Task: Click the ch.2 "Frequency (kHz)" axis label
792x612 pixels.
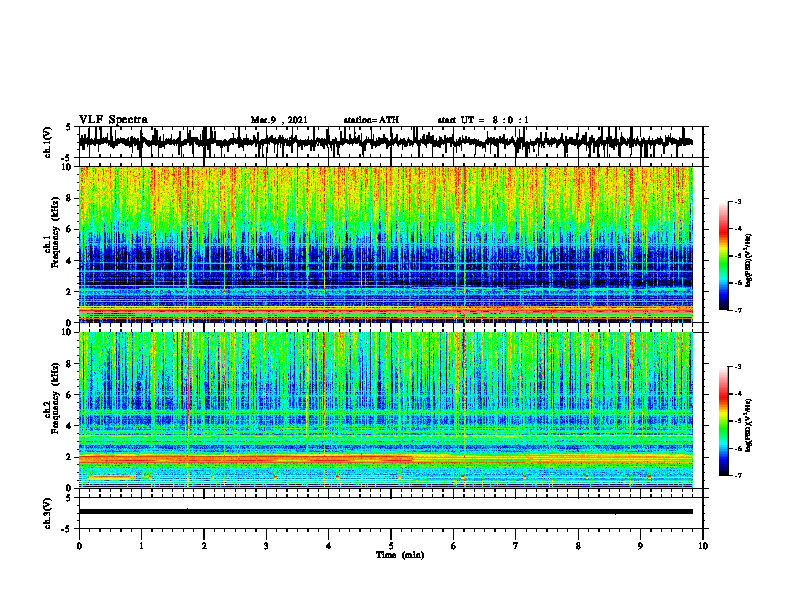Action: click(55, 398)
